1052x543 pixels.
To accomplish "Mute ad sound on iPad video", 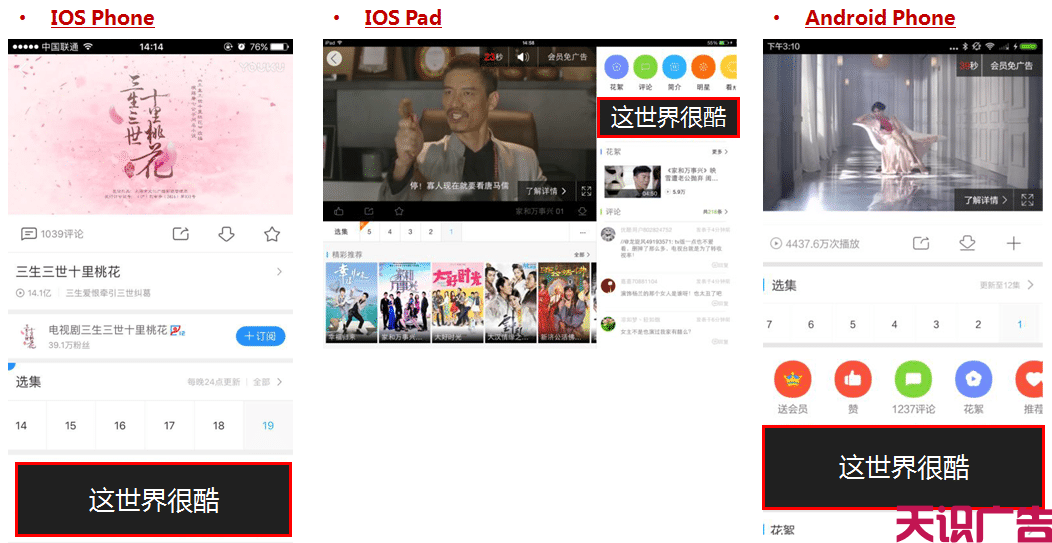I will 522,57.
